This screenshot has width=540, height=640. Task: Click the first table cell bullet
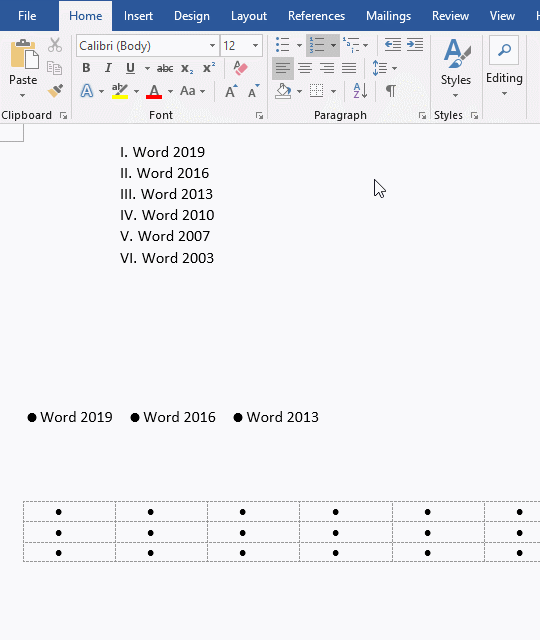(58, 512)
